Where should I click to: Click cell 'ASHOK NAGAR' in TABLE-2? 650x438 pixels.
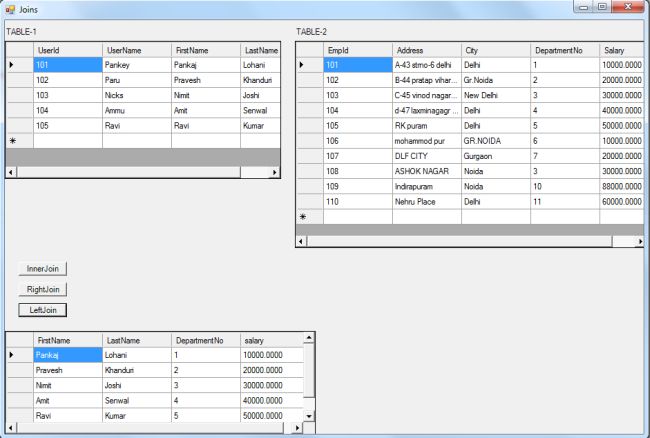click(x=427, y=171)
